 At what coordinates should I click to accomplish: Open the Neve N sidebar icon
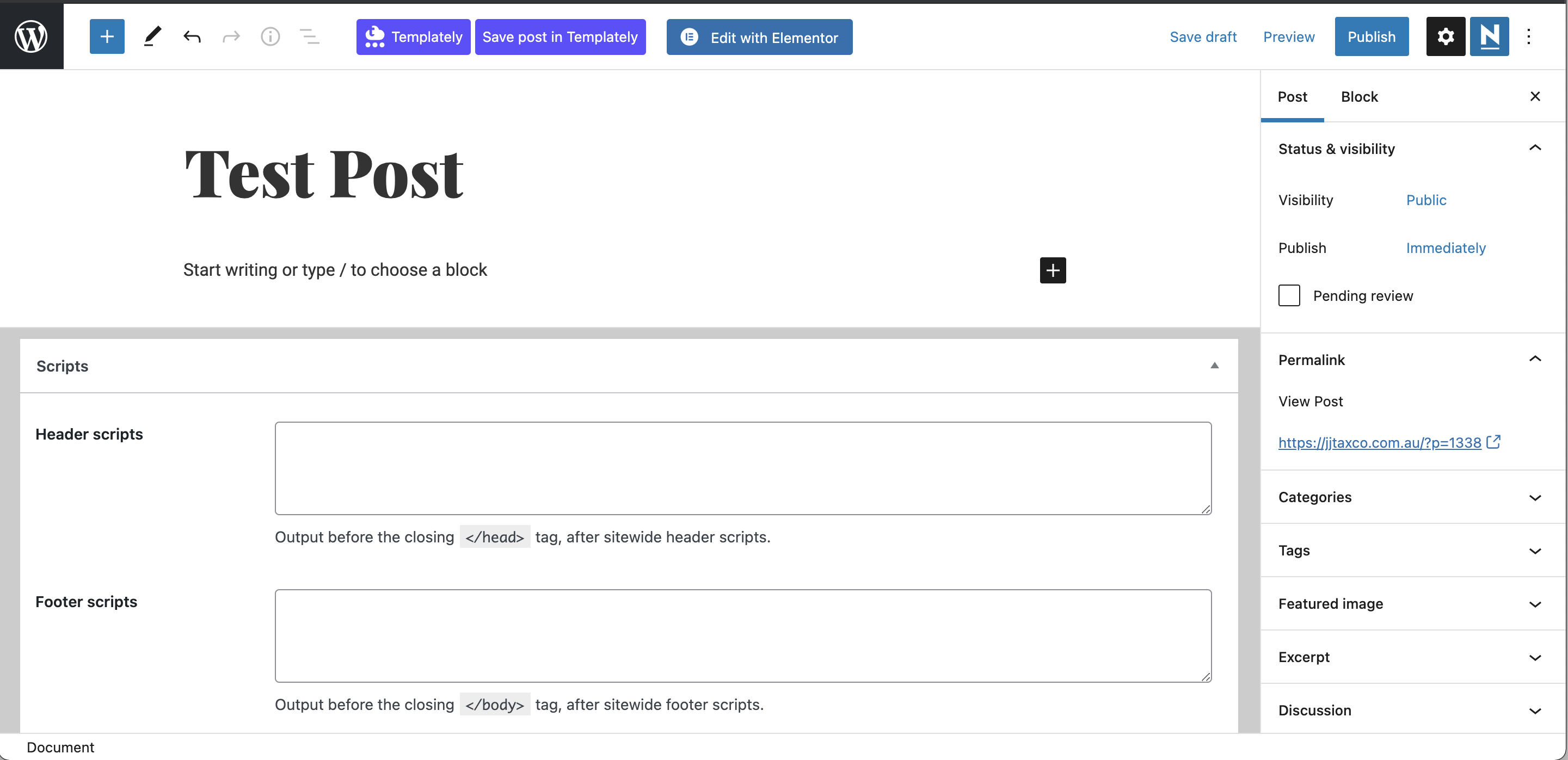[x=1489, y=36]
